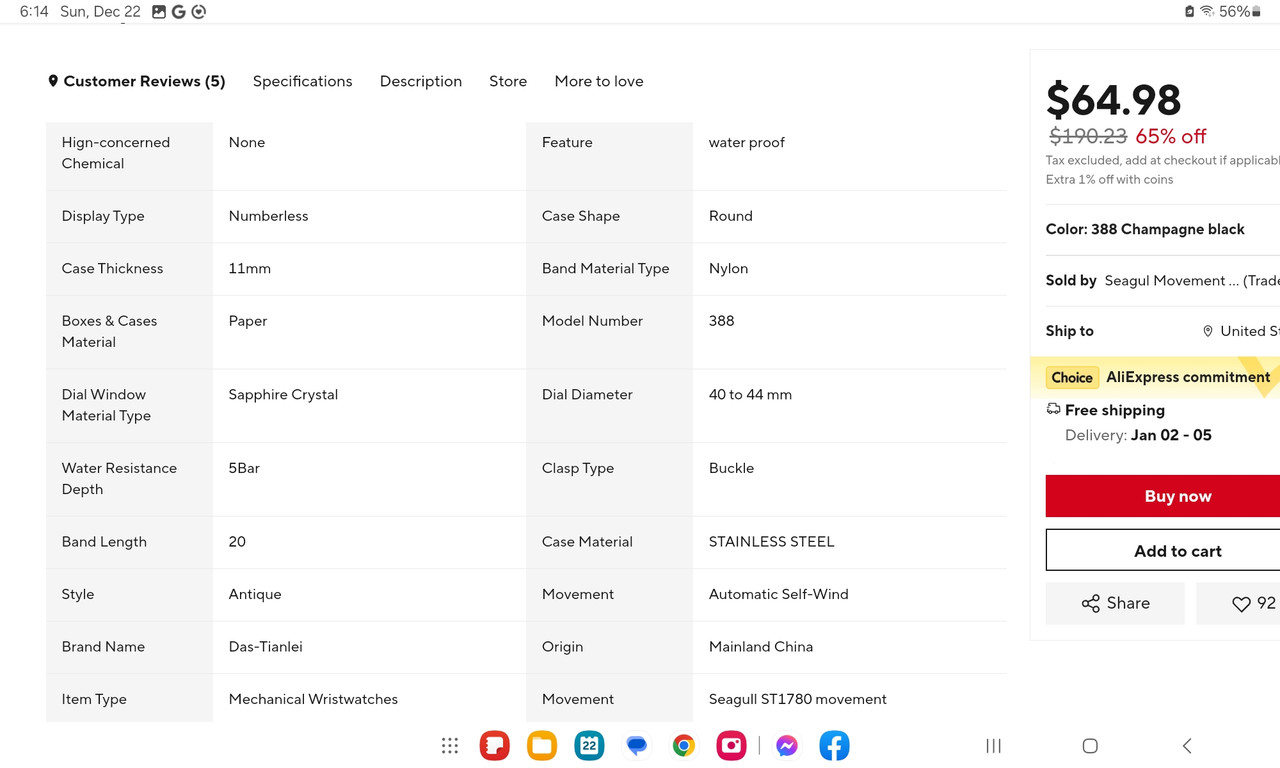Screen dimensions: 1280x768
Task: Click the Hign-concerned Chemical label
Action: coord(116,153)
